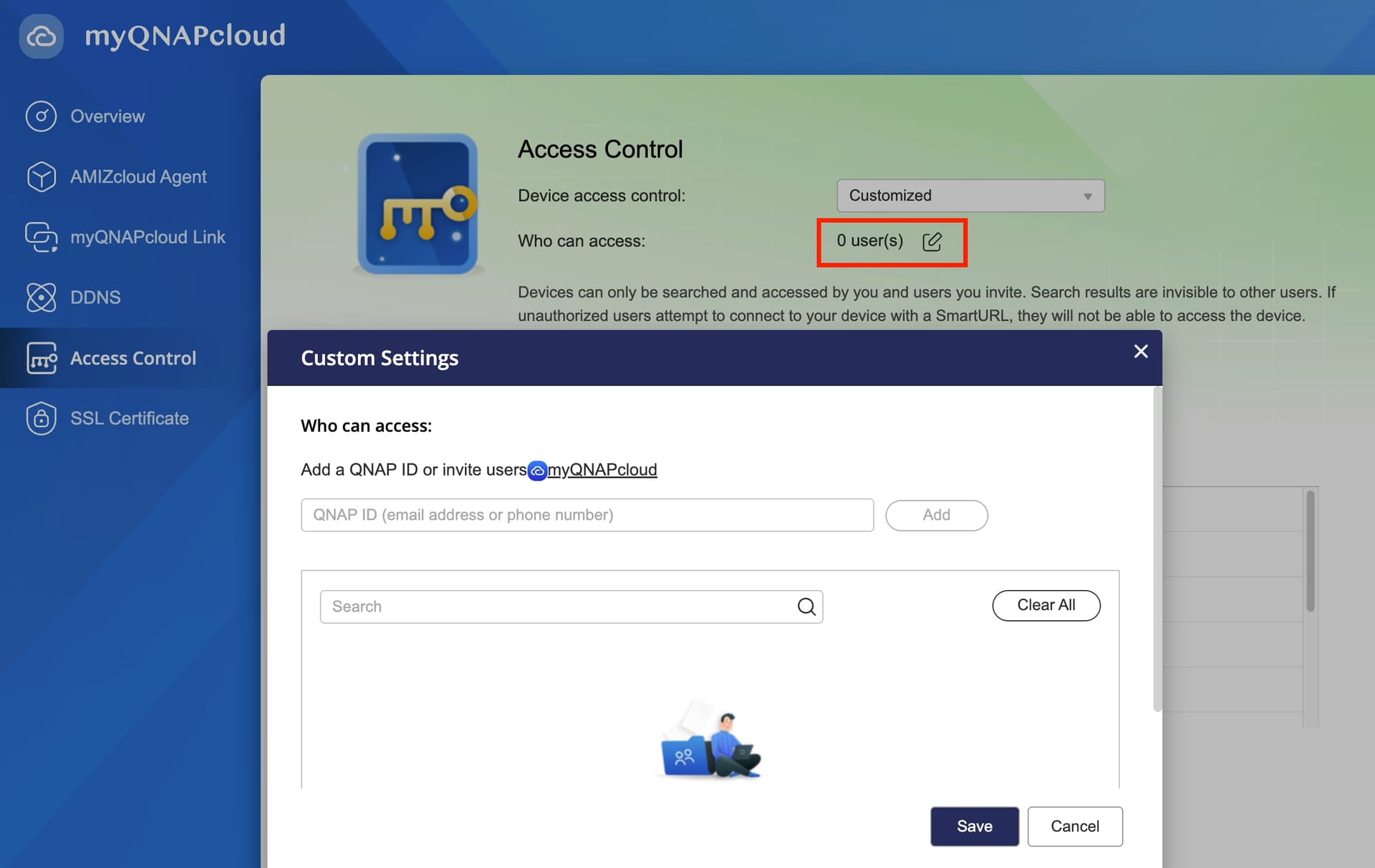This screenshot has width=1375, height=868.
Task: Click the Clear All button
Action: (1046, 605)
